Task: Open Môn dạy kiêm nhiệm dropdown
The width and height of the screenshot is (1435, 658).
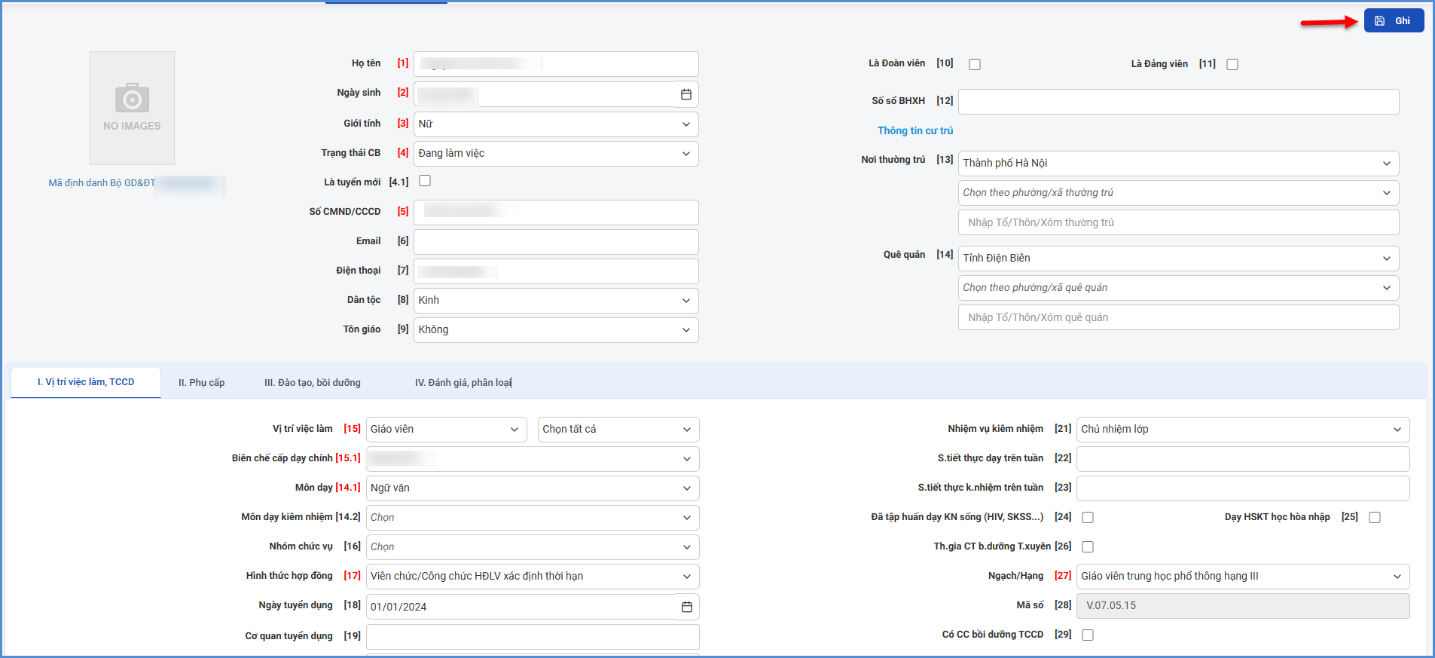Action: (x=533, y=518)
